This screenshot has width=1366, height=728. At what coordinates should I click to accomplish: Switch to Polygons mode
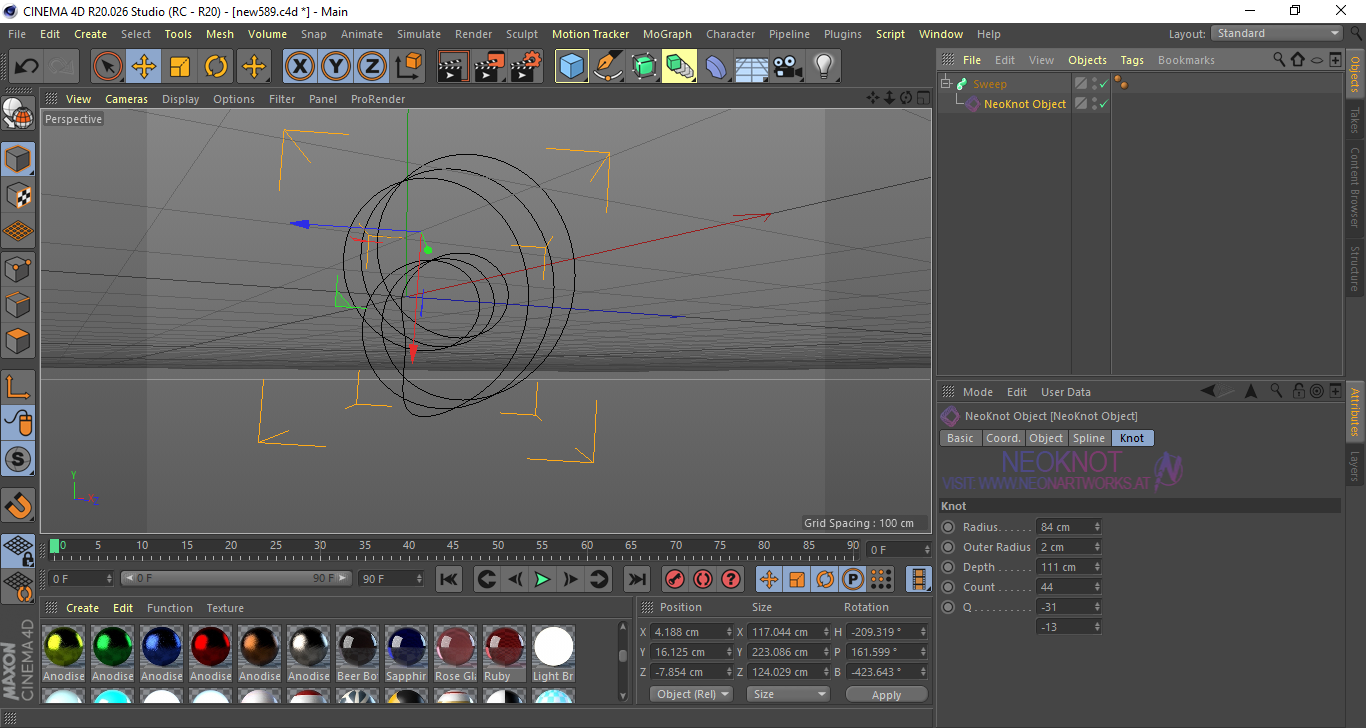click(18, 340)
